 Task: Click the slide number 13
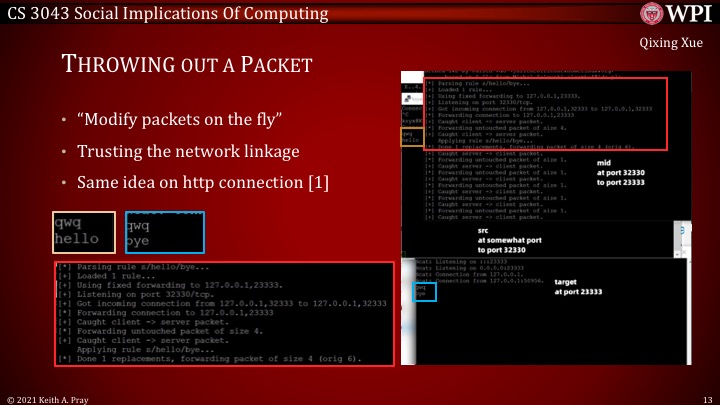click(x=706, y=397)
